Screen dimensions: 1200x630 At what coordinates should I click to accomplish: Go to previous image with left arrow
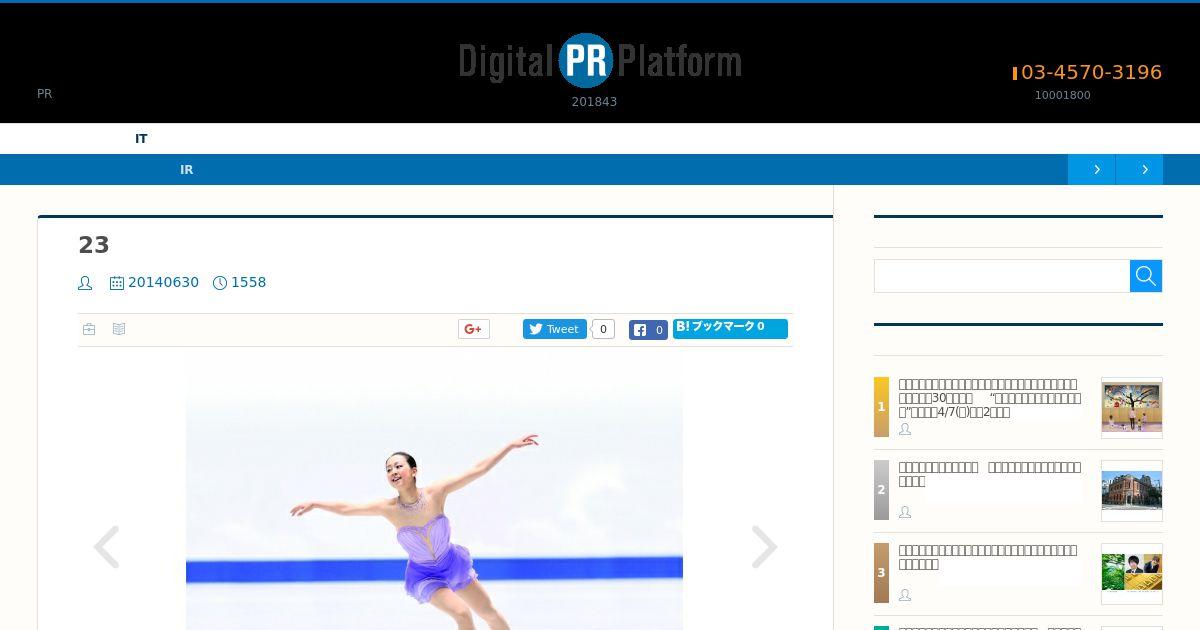[106, 547]
